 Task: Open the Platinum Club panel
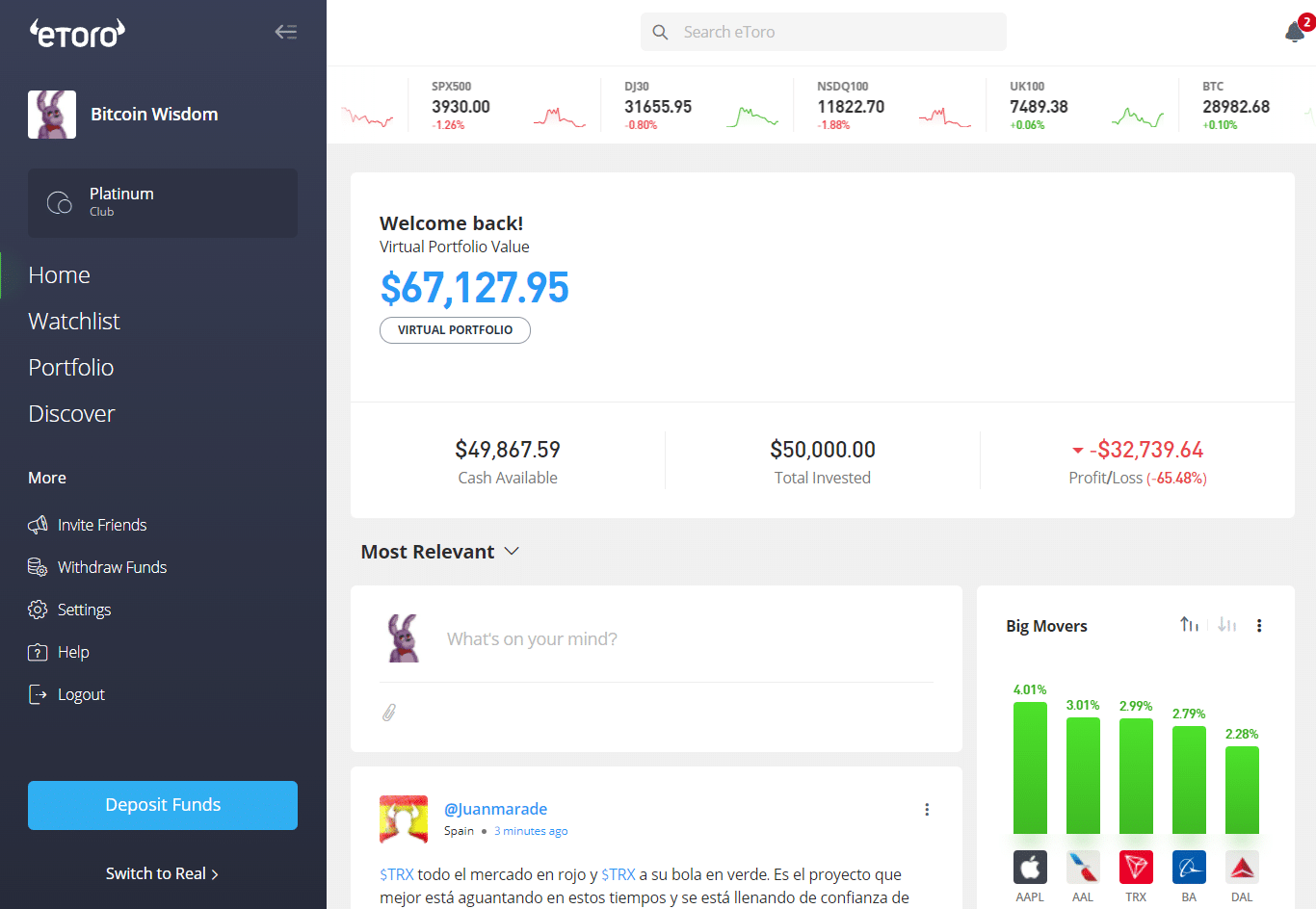point(163,203)
